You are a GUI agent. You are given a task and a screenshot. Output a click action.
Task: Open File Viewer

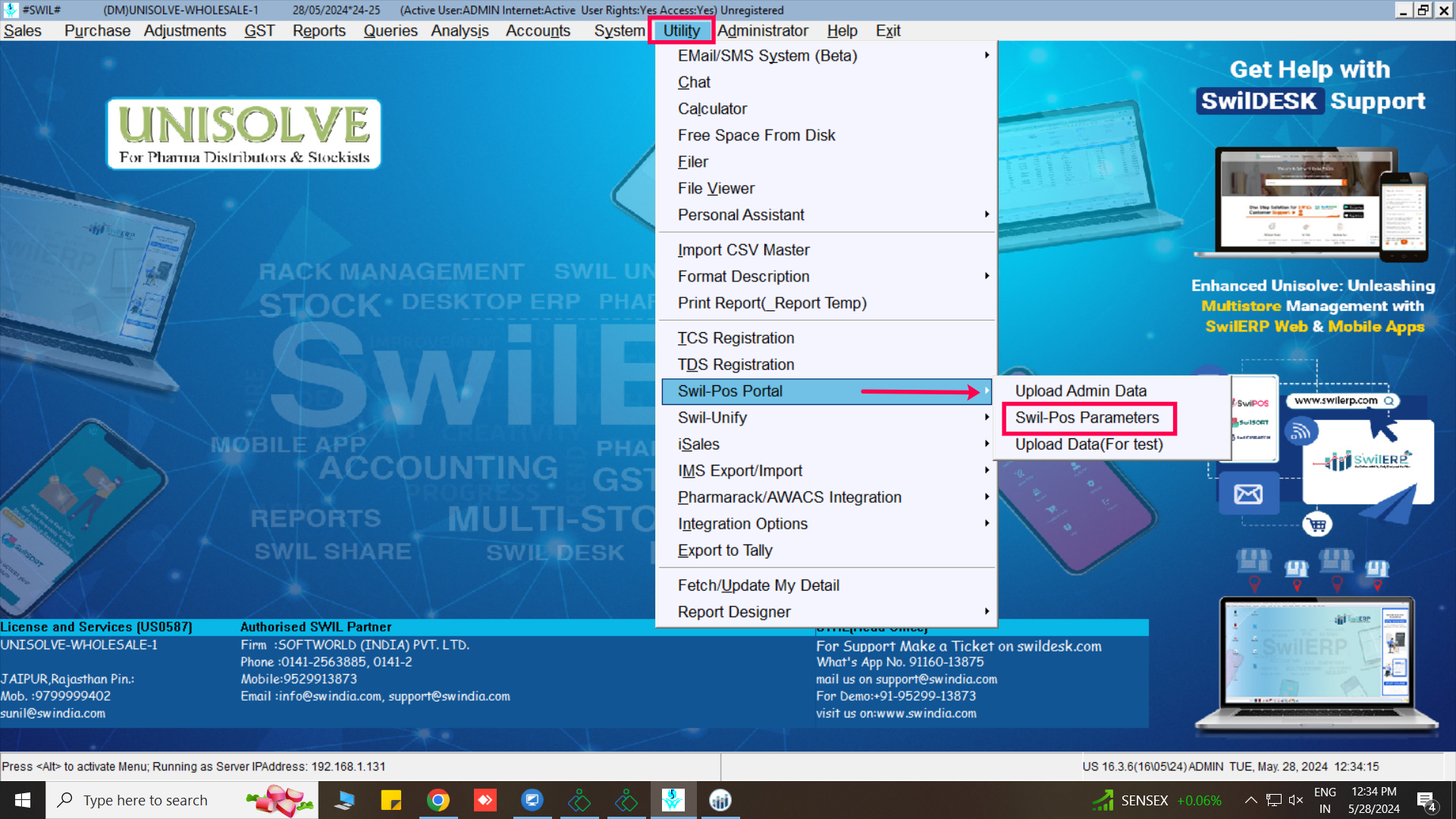(x=827, y=188)
